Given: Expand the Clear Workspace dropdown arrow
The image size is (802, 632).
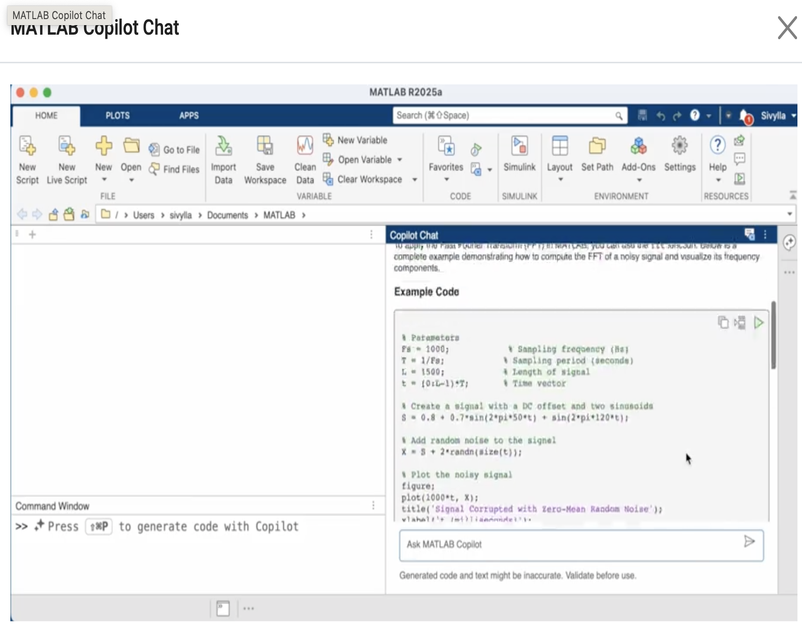Looking at the screenshot, I should coord(415,179).
